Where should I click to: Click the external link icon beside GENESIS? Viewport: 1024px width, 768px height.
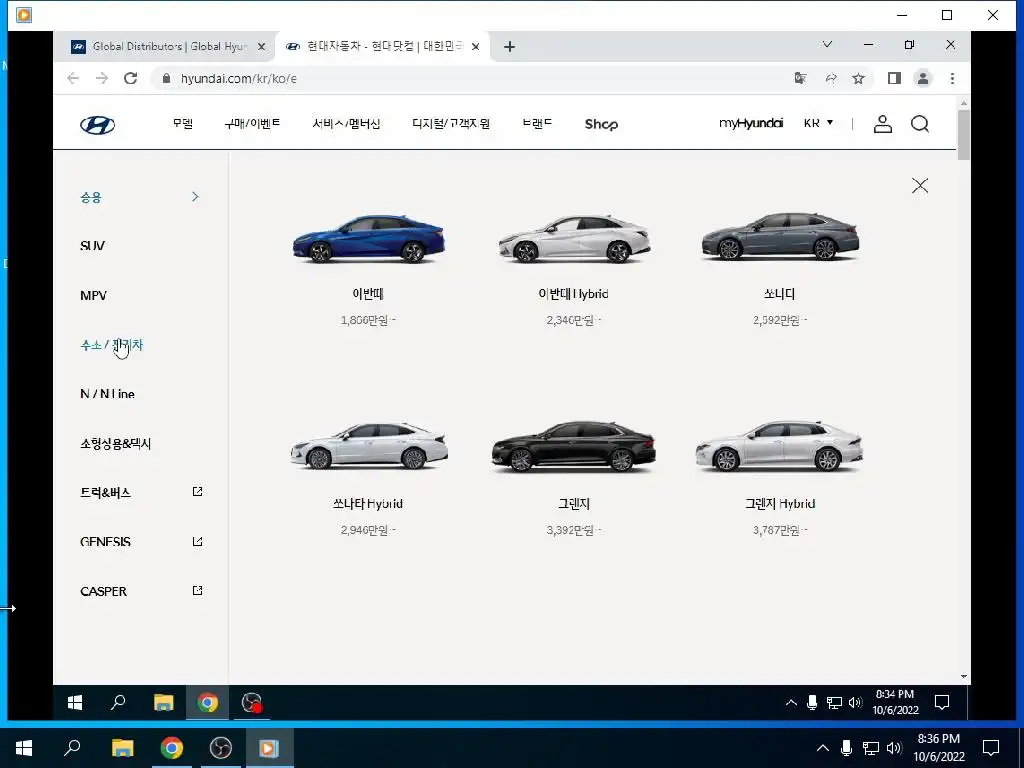(x=197, y=541)
